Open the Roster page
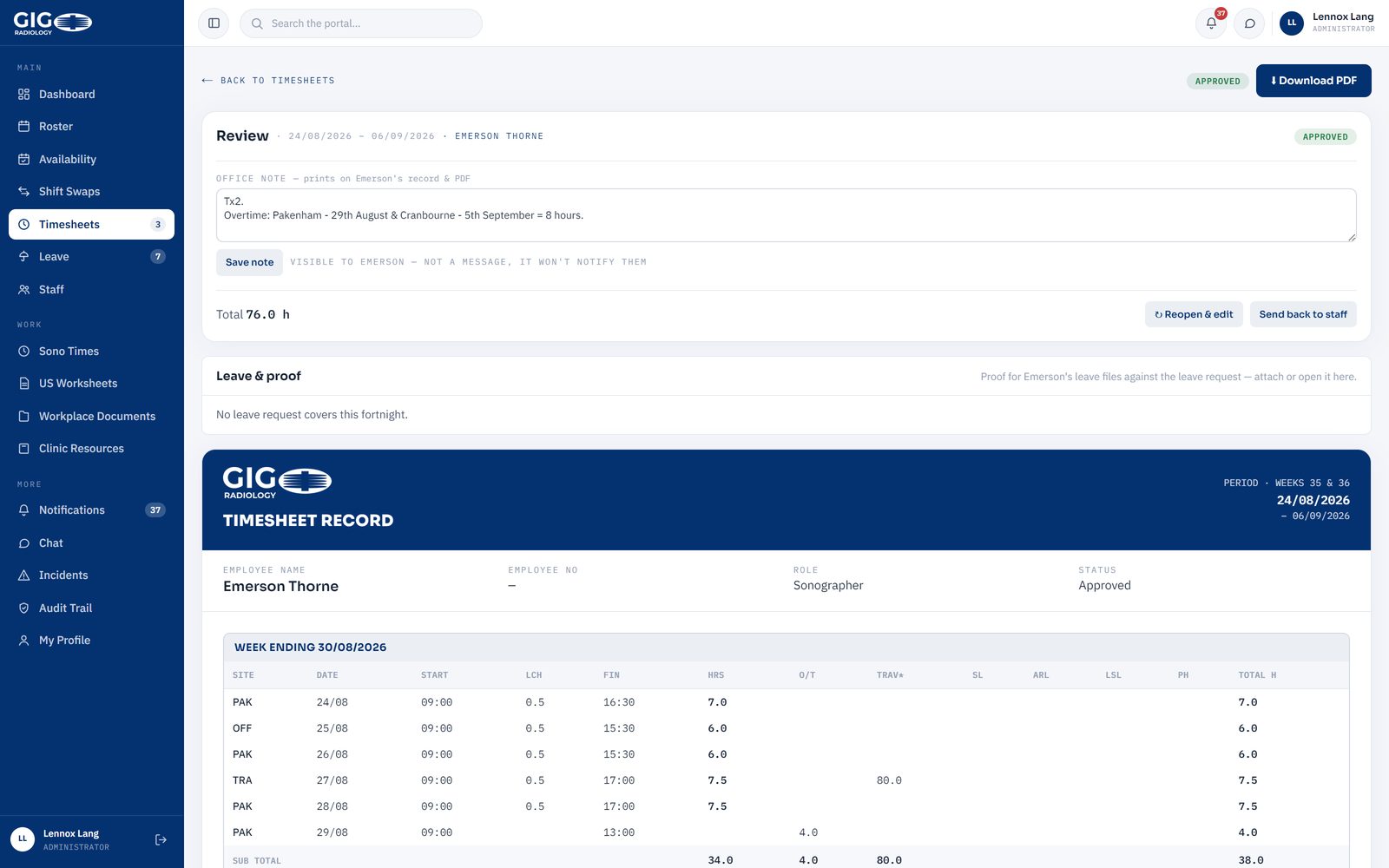Image resolution: width=1389 pixels, height=868 pixels. coord(91,127)
